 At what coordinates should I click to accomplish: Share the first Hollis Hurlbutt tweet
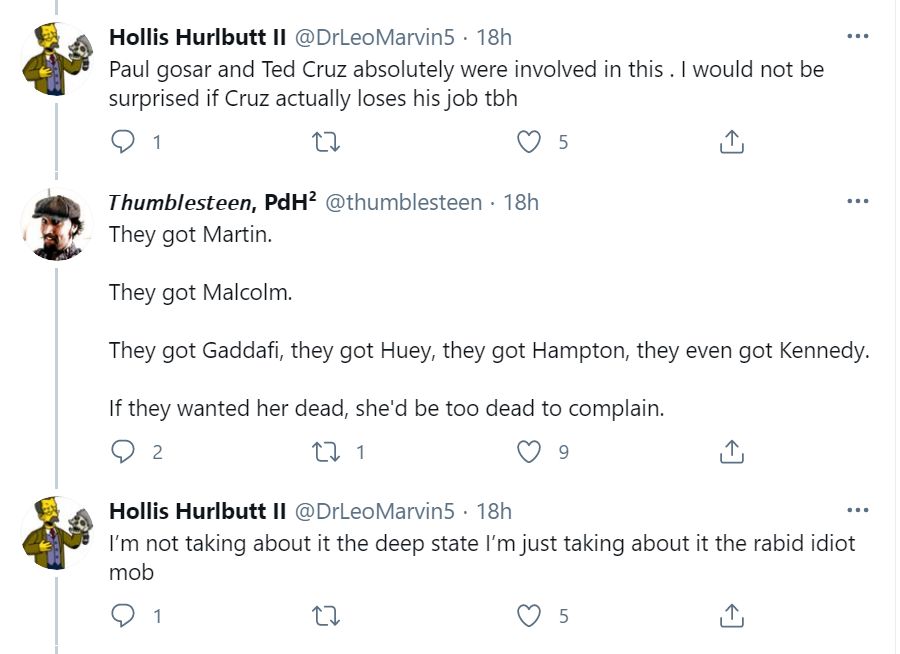[x=732, y=142]
